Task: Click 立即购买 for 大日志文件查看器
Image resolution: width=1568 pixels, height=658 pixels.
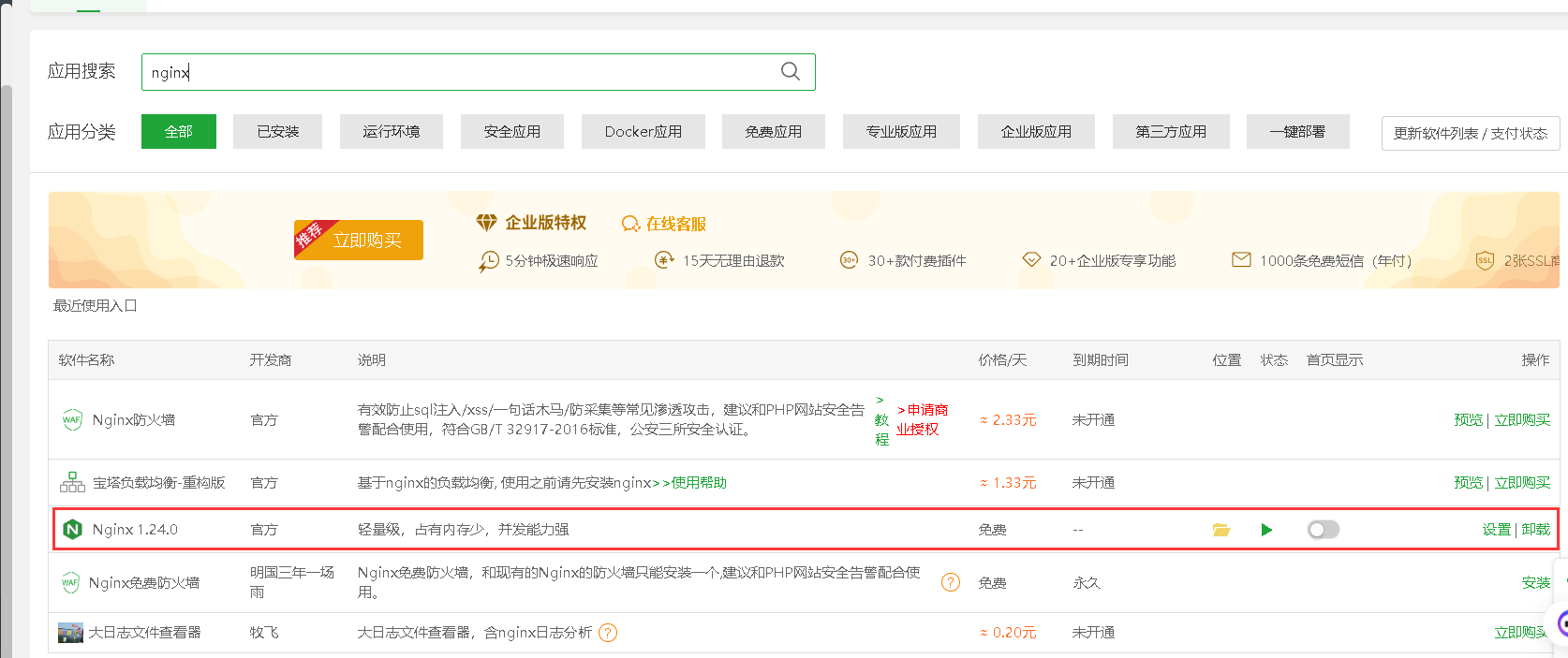Action: [x=1522, y=633]
